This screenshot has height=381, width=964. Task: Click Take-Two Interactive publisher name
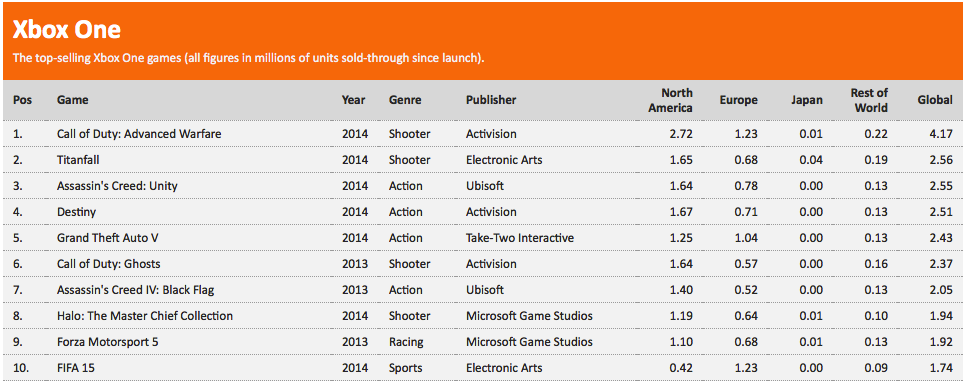tap(520, 238)
